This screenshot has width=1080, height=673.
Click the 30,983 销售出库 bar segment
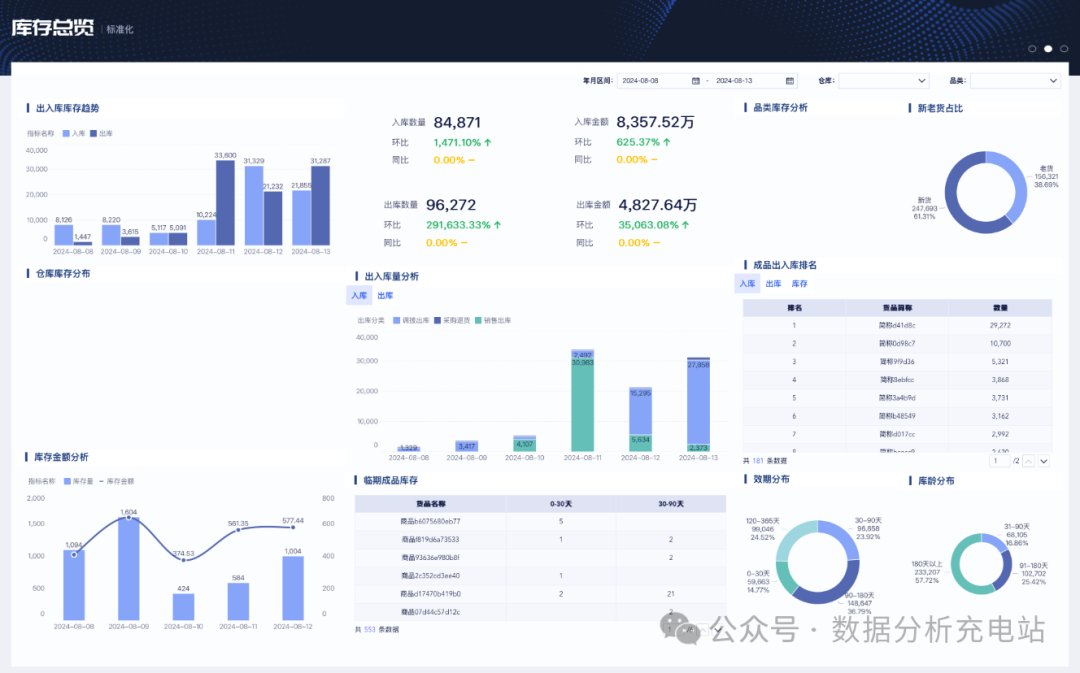(583, 405)
